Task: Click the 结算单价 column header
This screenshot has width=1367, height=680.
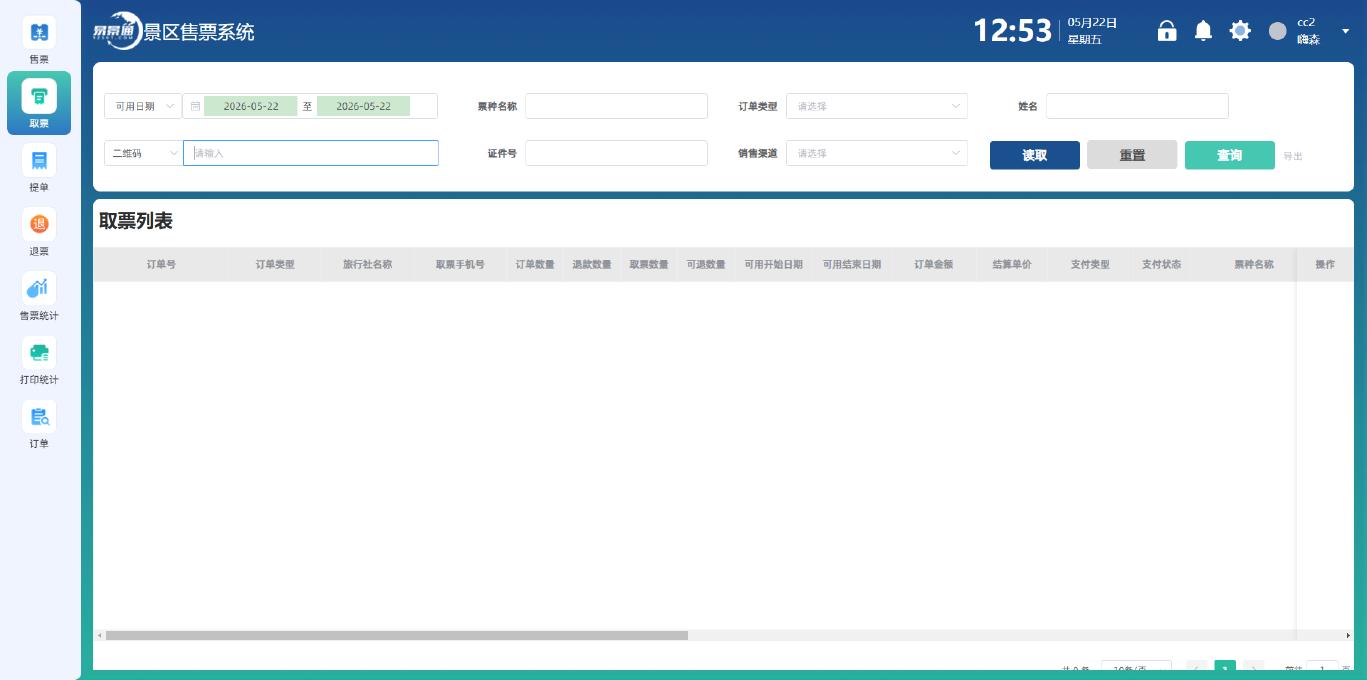Action: pyautogui.click(x=1011, y=265)
